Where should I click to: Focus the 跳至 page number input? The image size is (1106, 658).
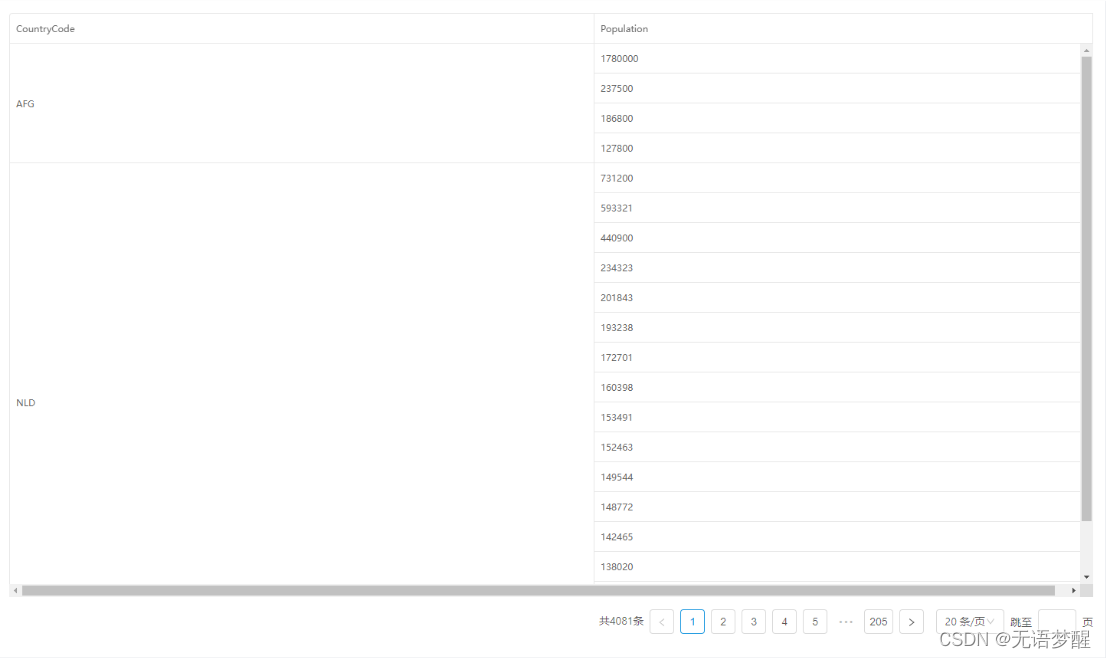point(1057,621)
